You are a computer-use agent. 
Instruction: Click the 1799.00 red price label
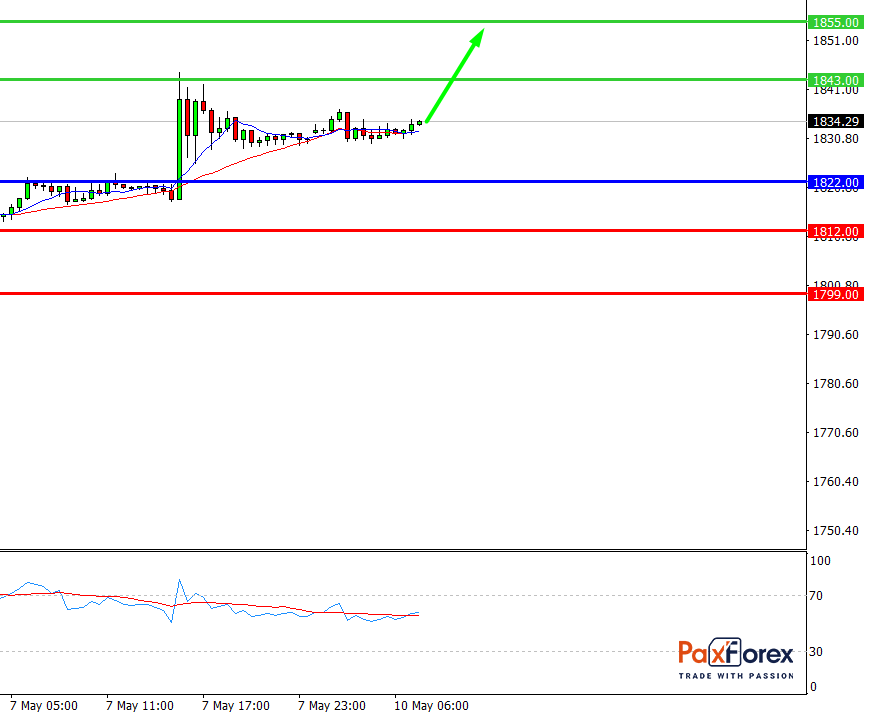pyautogui.click(x=836, y=294)
